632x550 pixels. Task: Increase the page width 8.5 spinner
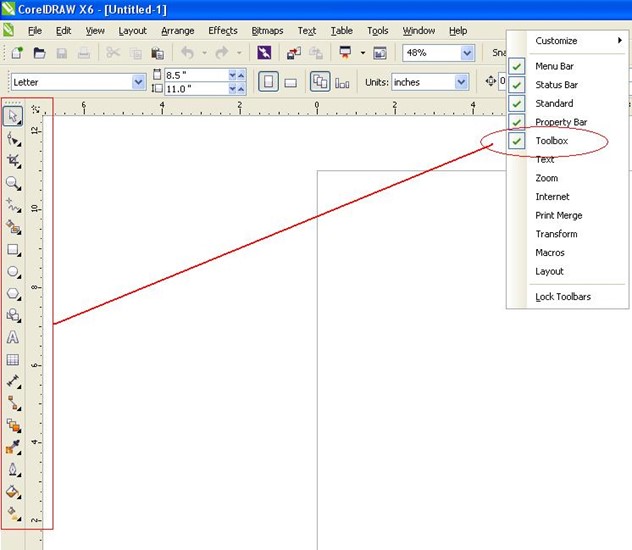(x=241, y=75)
